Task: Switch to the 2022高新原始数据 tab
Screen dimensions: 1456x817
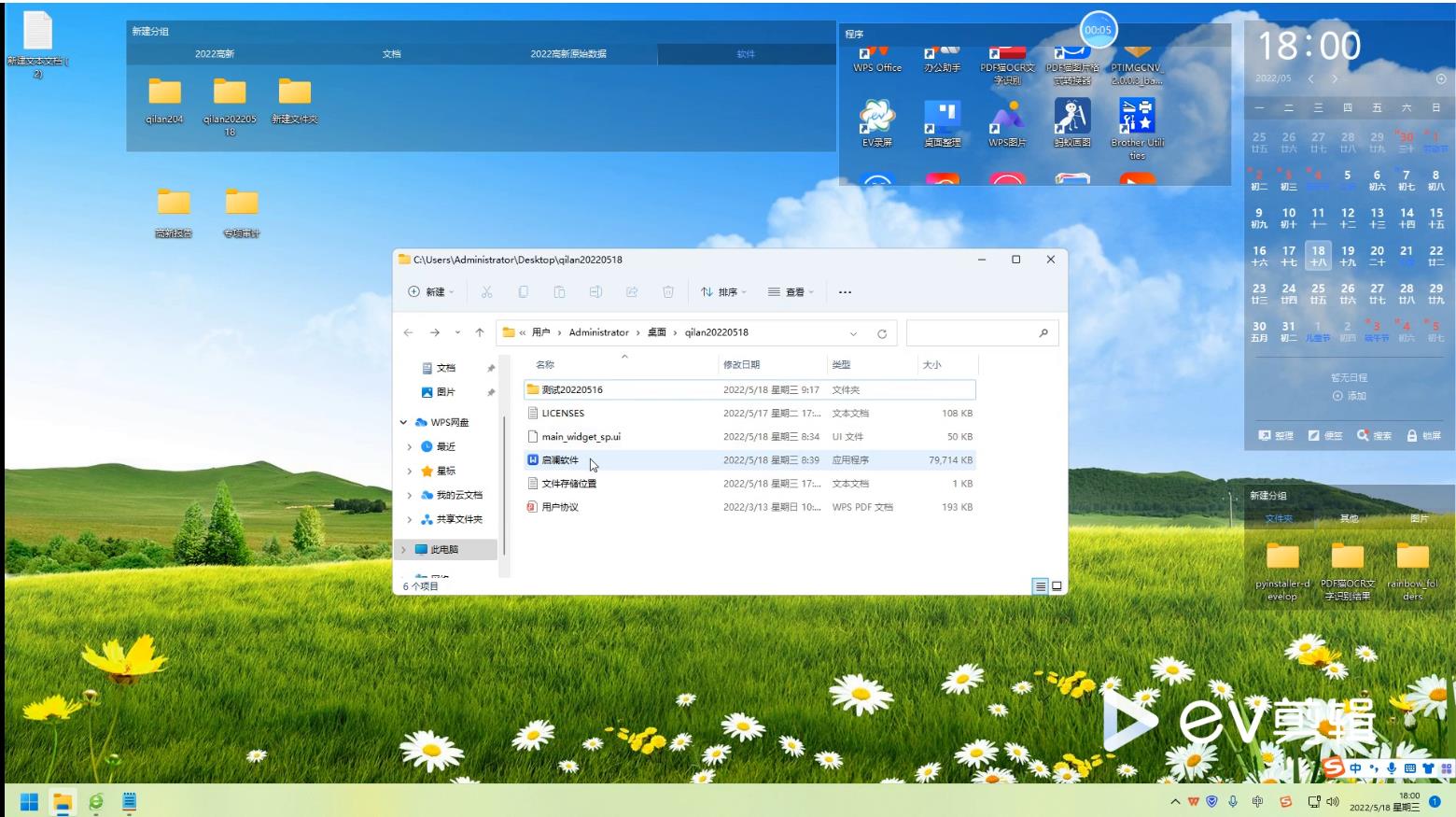Action: point(568,54)
